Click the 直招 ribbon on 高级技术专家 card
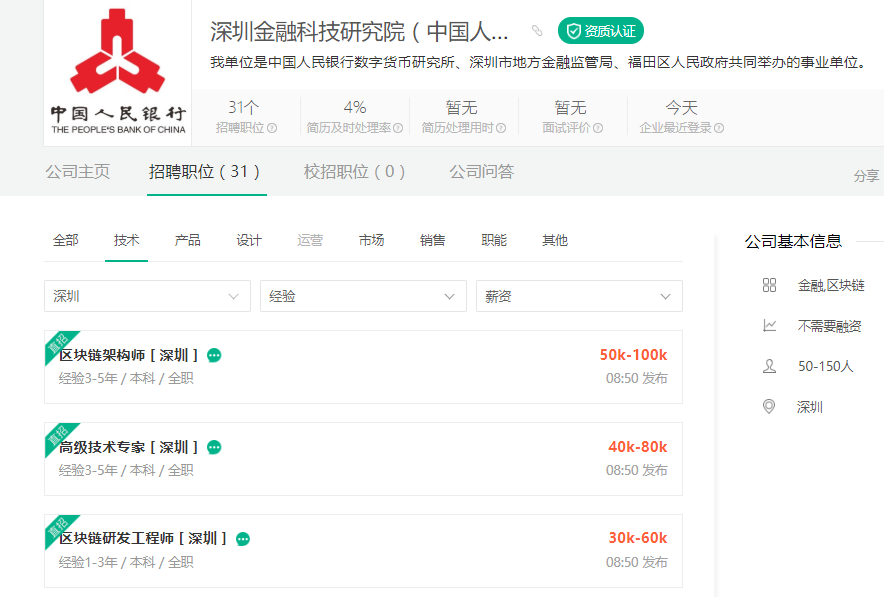 [x=58, y=436]
